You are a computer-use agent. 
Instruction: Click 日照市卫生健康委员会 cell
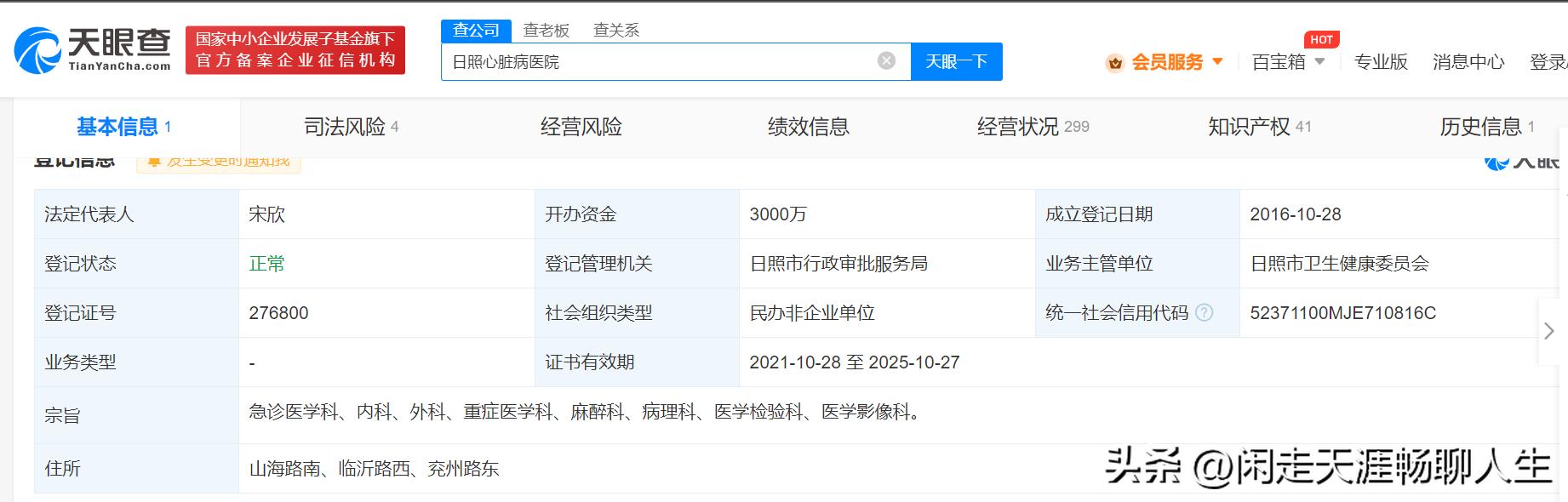[x=1339, y=264]
